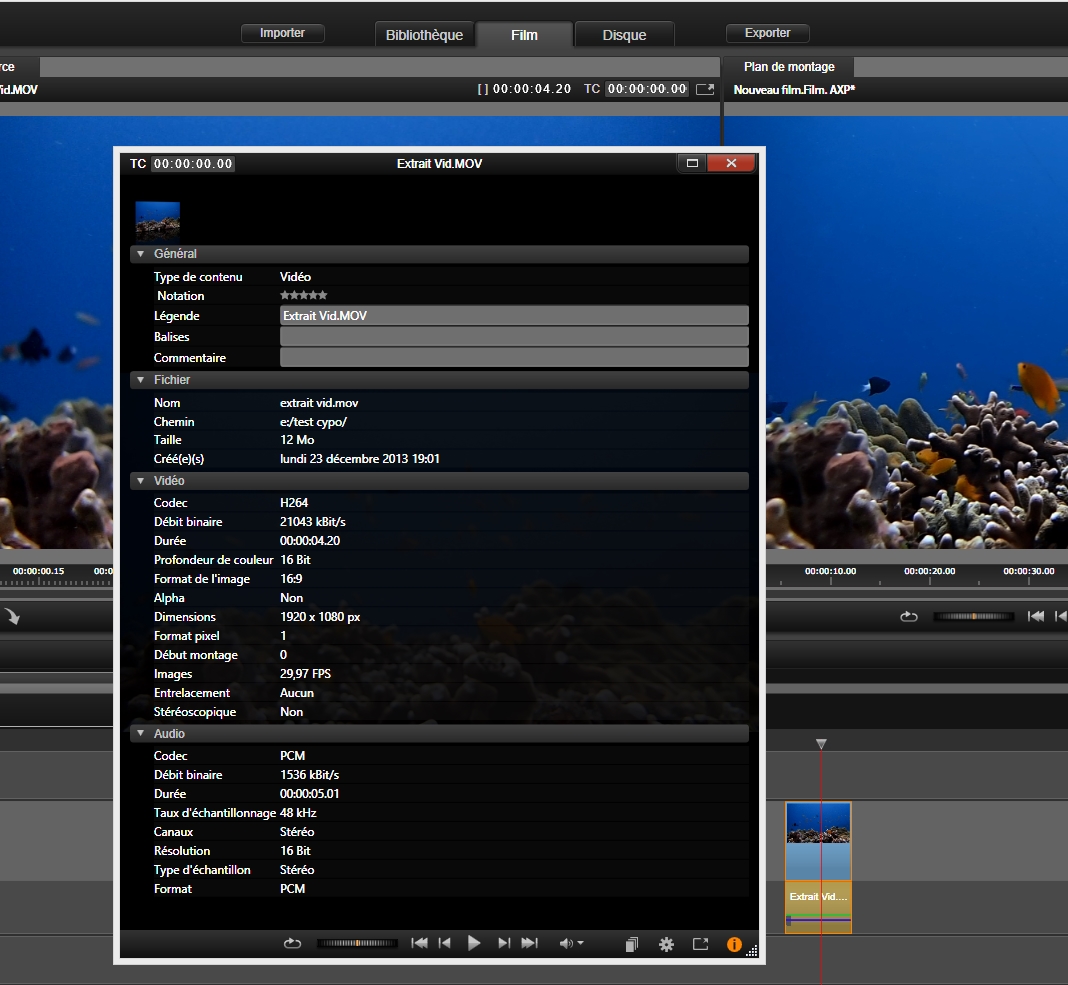This screenshot has height=985, width=1068.
Task: Collapse the Fichier section
Action: 141,380
